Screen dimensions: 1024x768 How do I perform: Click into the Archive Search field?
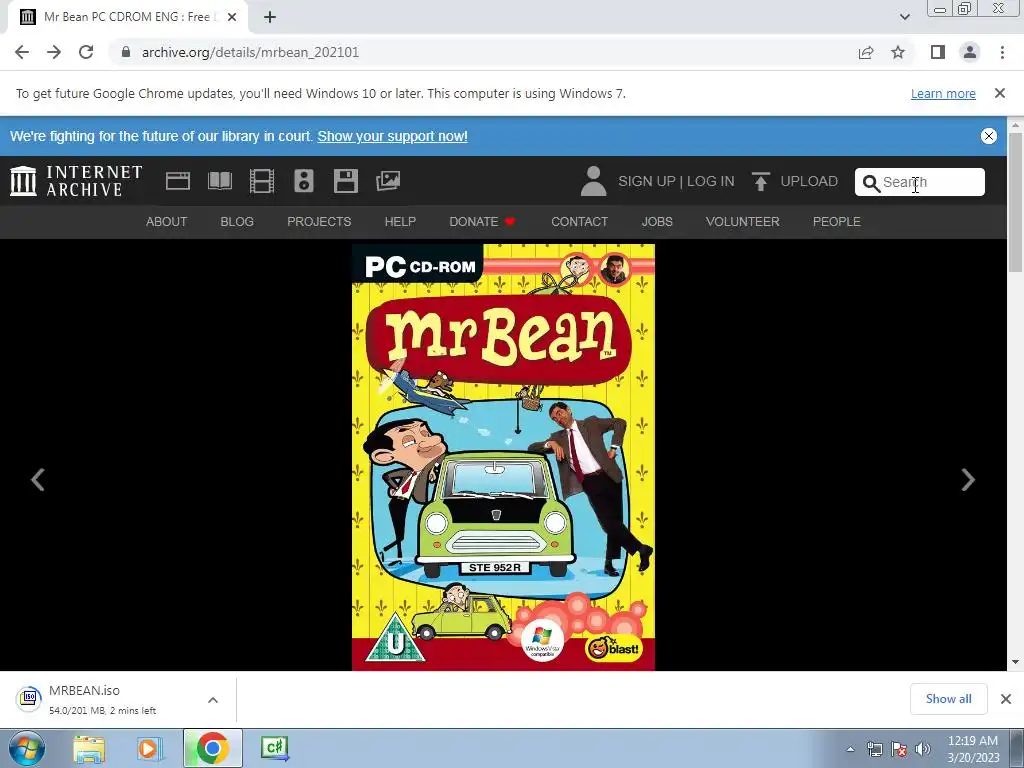click(x=920, y=182)
